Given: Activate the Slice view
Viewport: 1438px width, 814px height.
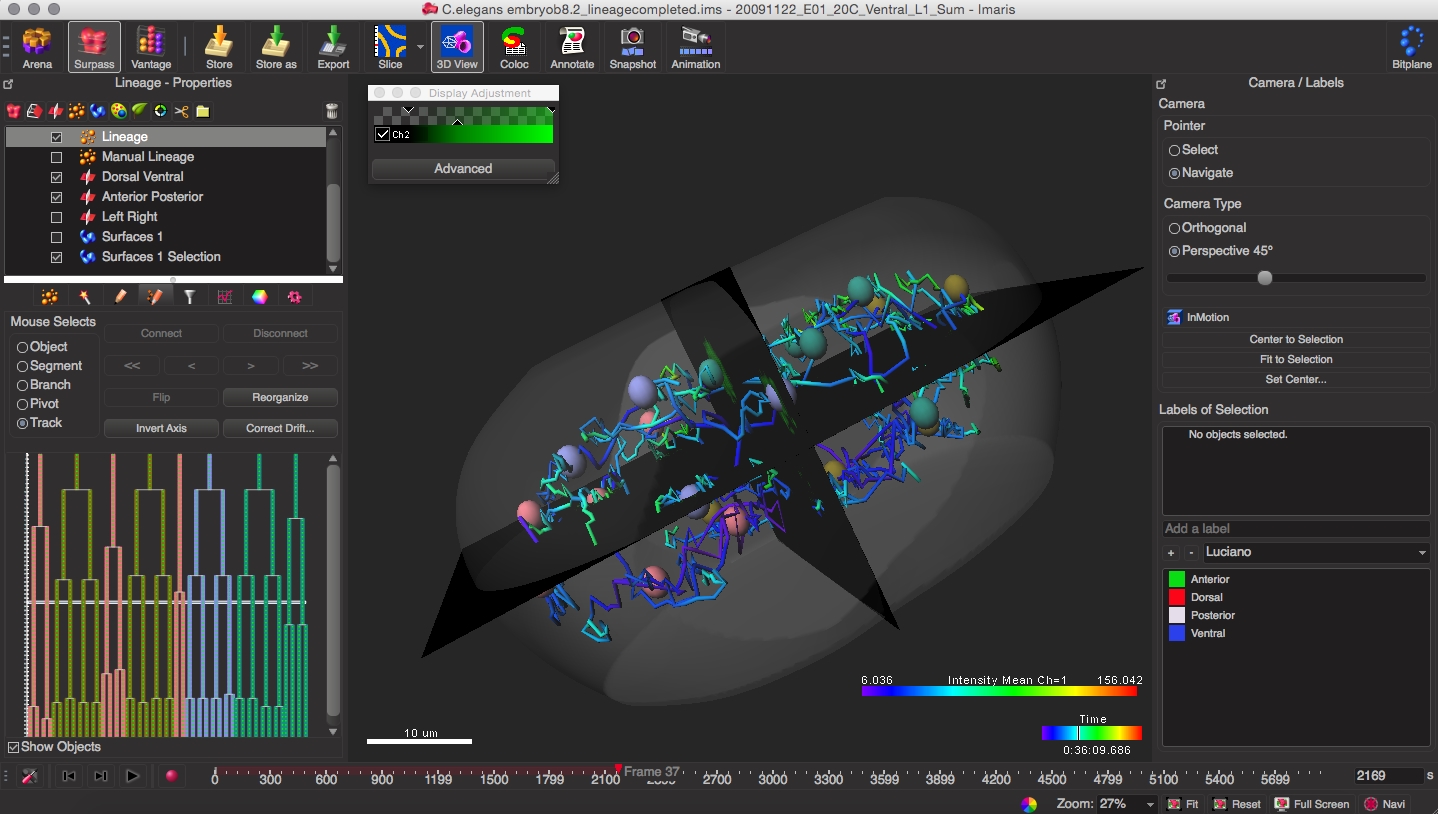Looking at the screenshot, I should pyautogui.click(x=390, y=47).
